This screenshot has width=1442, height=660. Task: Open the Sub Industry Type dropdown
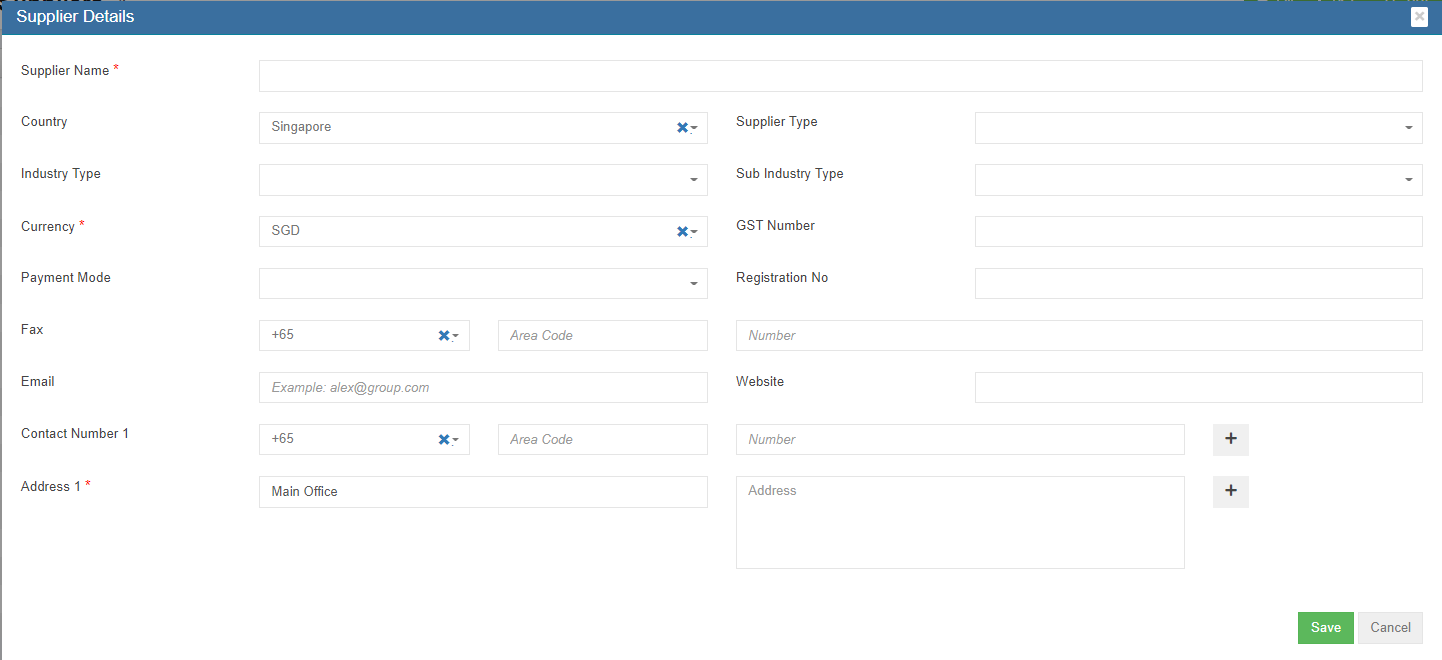(x=1198, y=180)
